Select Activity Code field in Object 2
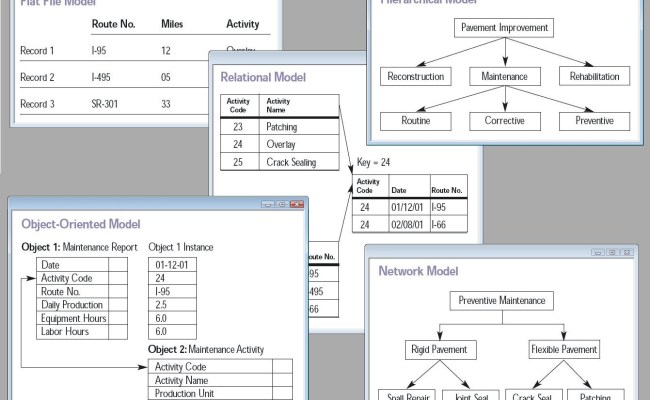This screenshot has width=650, height=400. pyautogui.click(x=220, y=366)
